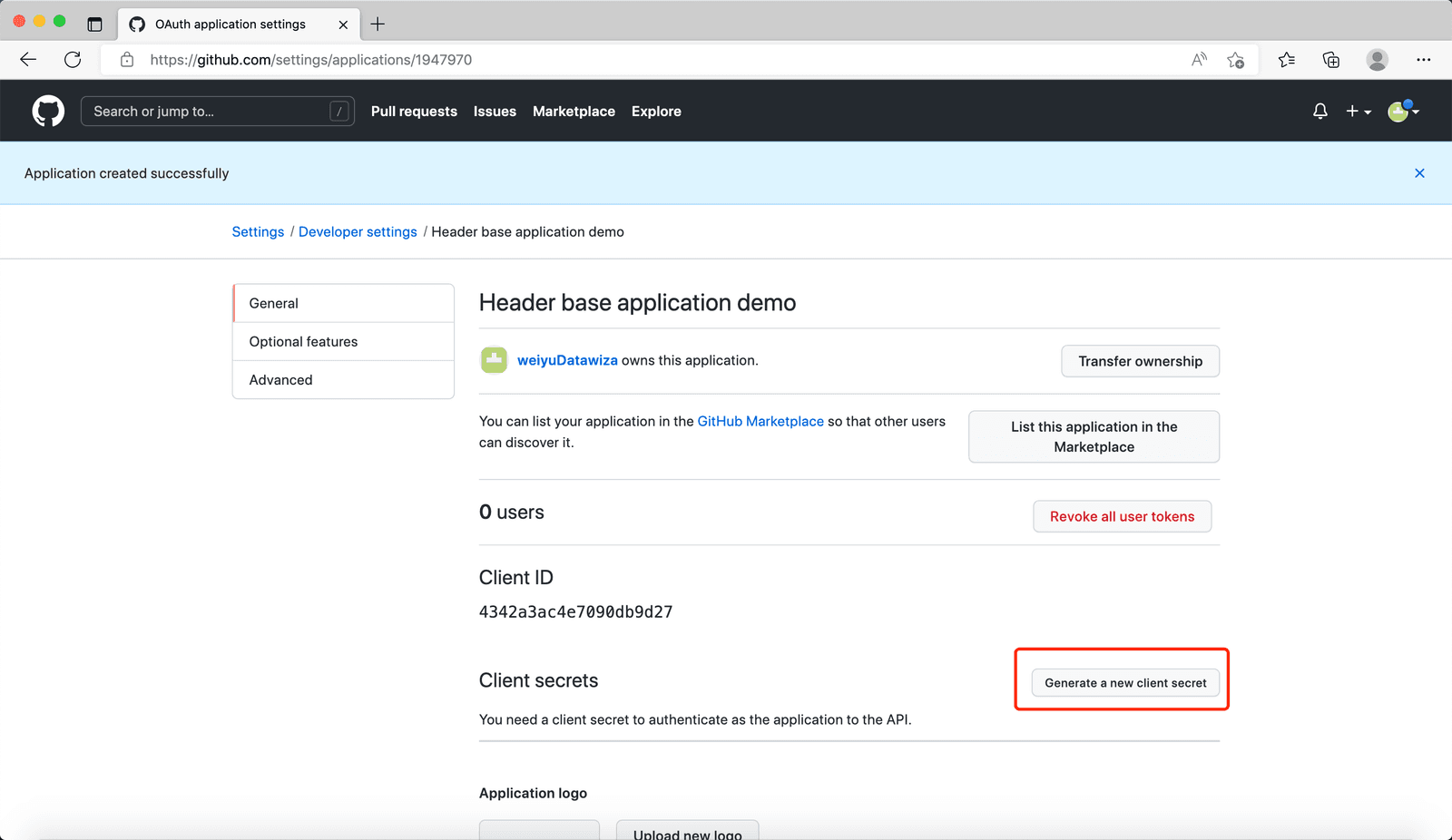
Task: Click Revoke all user tokens
Action: click(1122, 516)
